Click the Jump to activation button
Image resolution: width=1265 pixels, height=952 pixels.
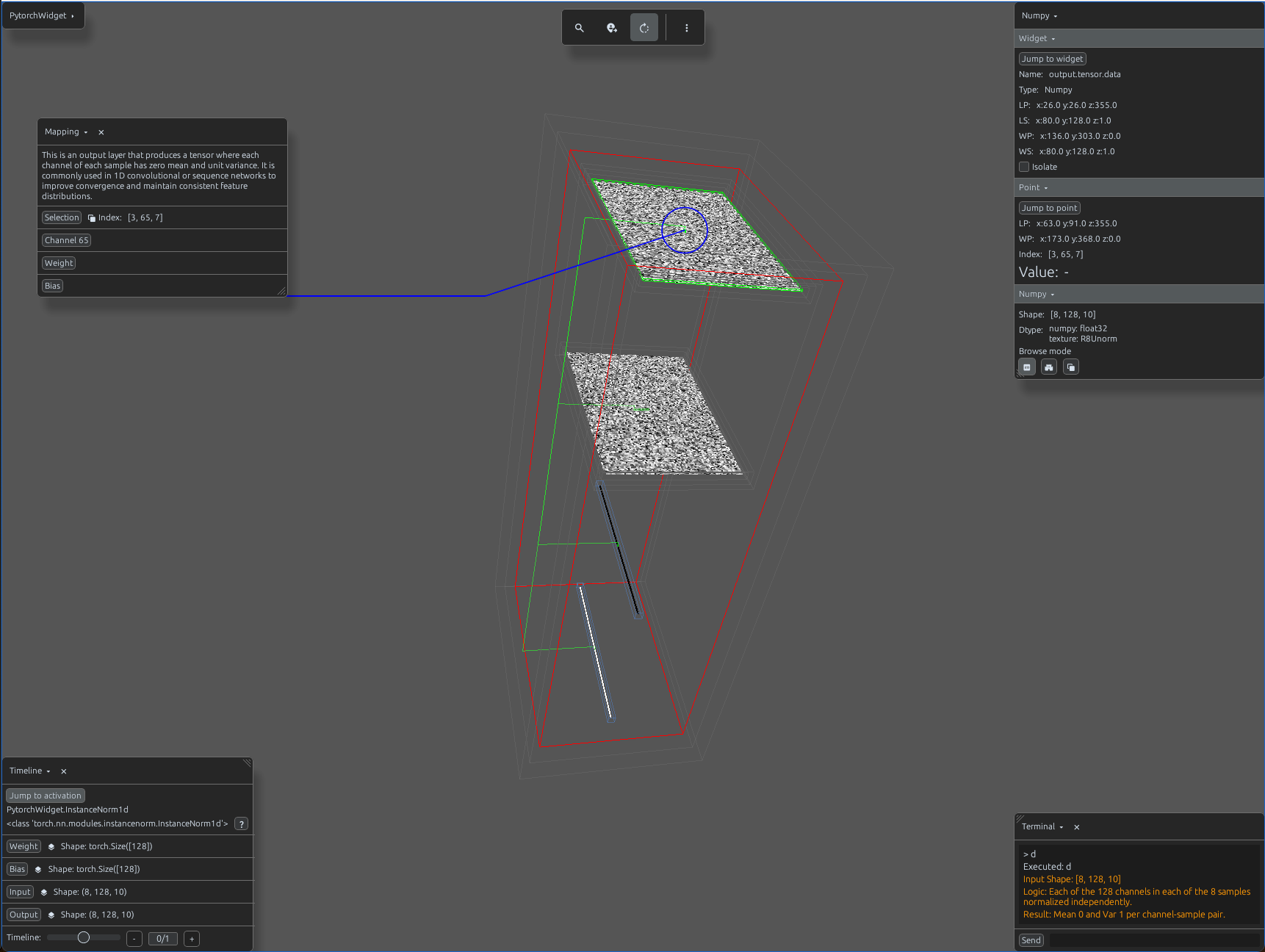(x=46, y=796)
